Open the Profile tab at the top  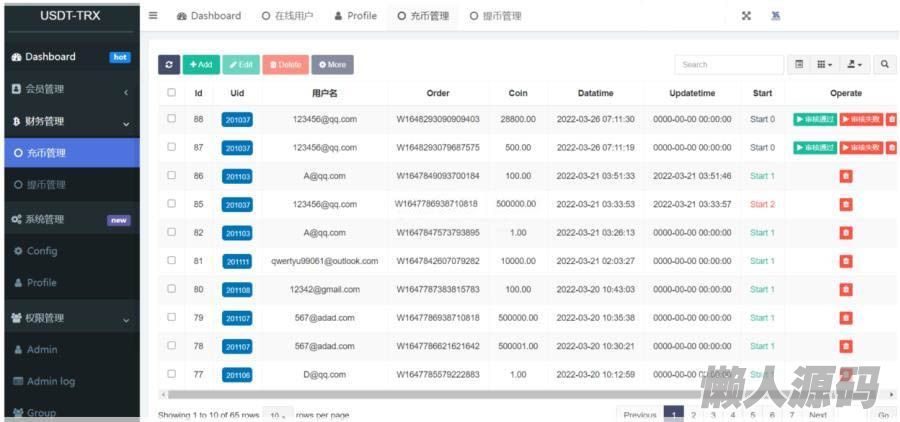pyautogui.click(x=356, y=16)
